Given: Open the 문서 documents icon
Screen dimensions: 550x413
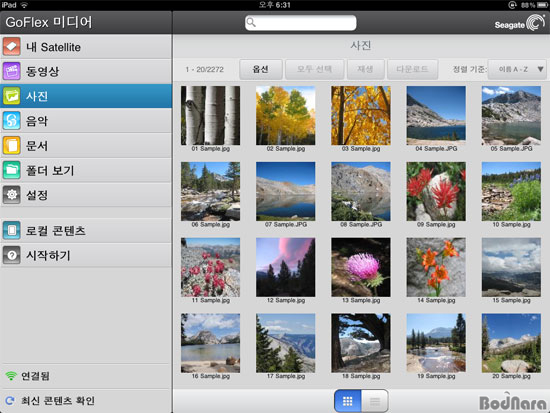Looking at the screenshot, I should (12, 145).
